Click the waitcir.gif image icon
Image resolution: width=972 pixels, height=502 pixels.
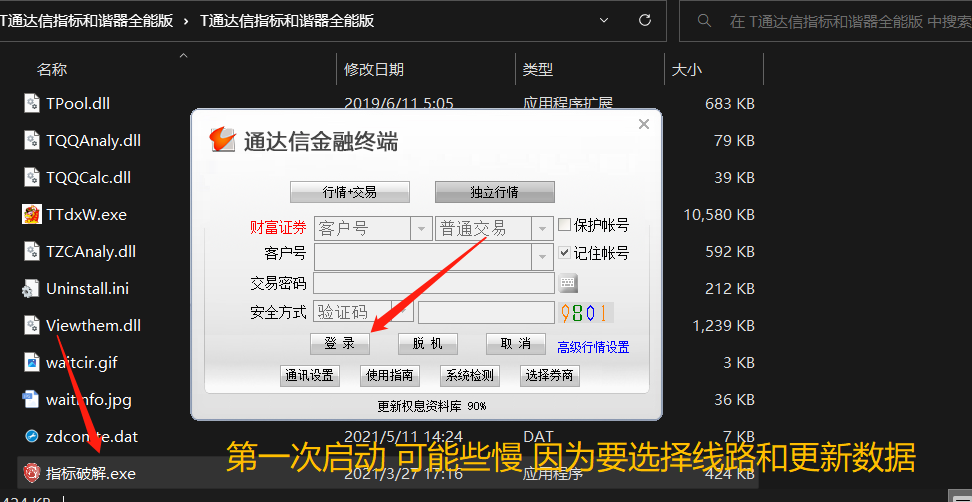[x=32, y=363]
